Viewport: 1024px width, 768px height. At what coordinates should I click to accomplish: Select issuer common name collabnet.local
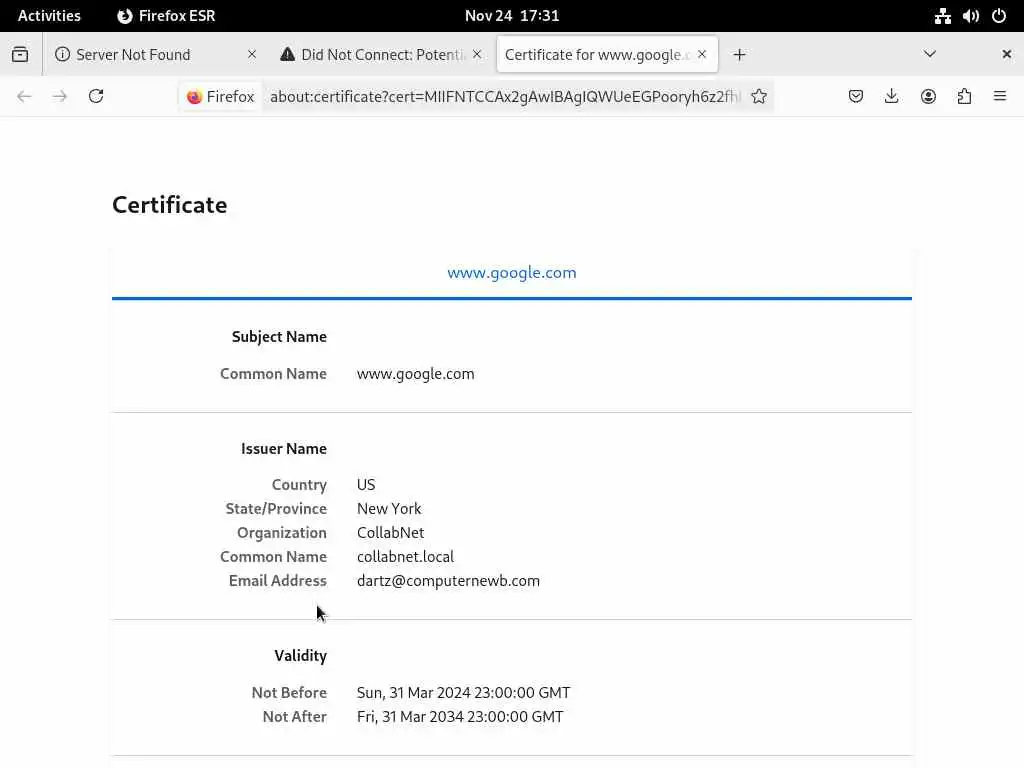[406, 557]
